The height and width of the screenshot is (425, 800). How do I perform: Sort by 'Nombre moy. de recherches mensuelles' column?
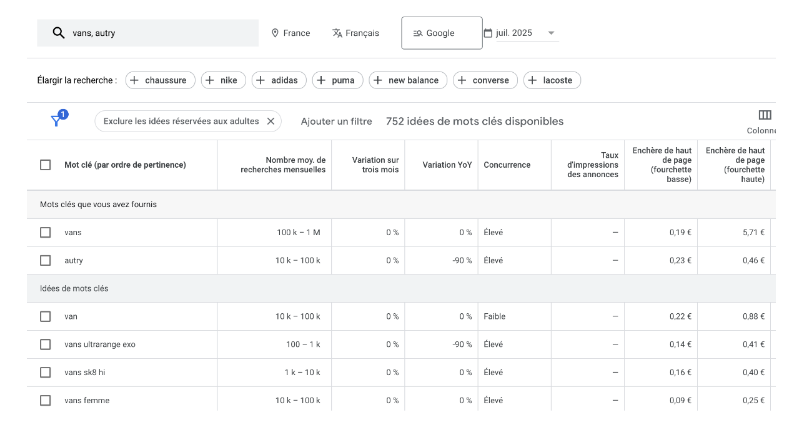click(x=283, y=165)
